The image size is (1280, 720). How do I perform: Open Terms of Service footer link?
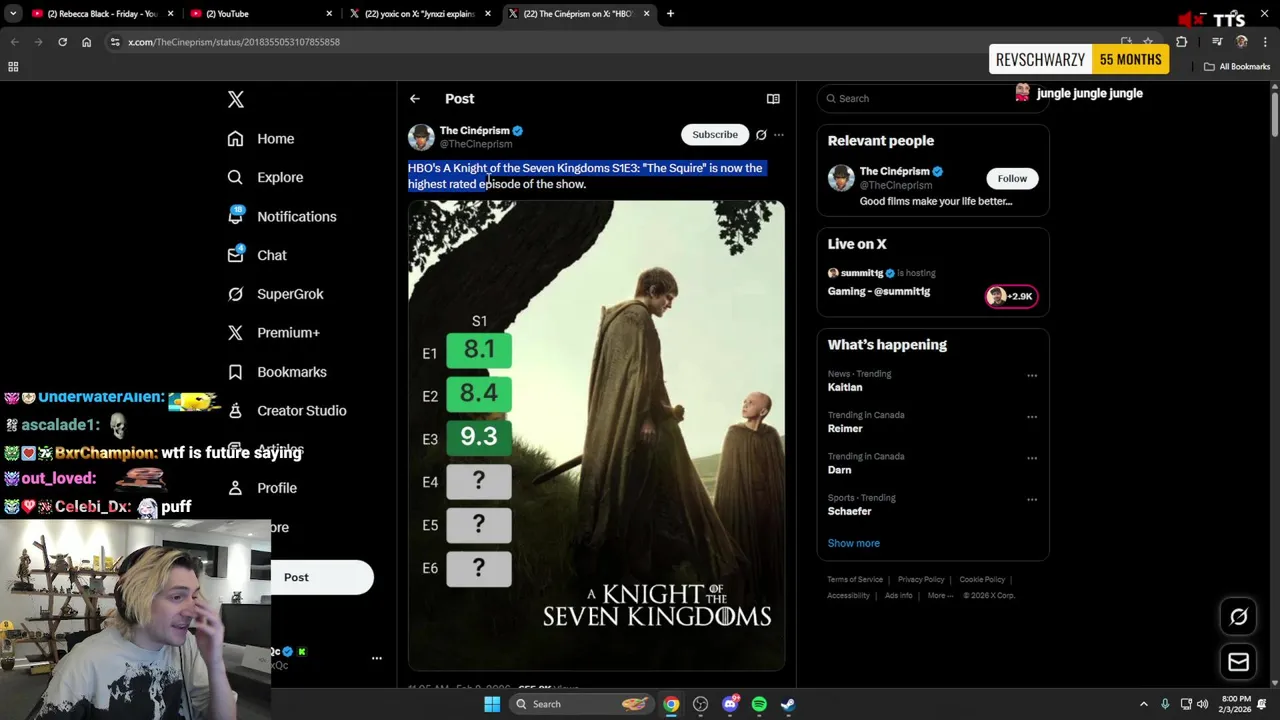pyautogui.click(x=855, y=579)
